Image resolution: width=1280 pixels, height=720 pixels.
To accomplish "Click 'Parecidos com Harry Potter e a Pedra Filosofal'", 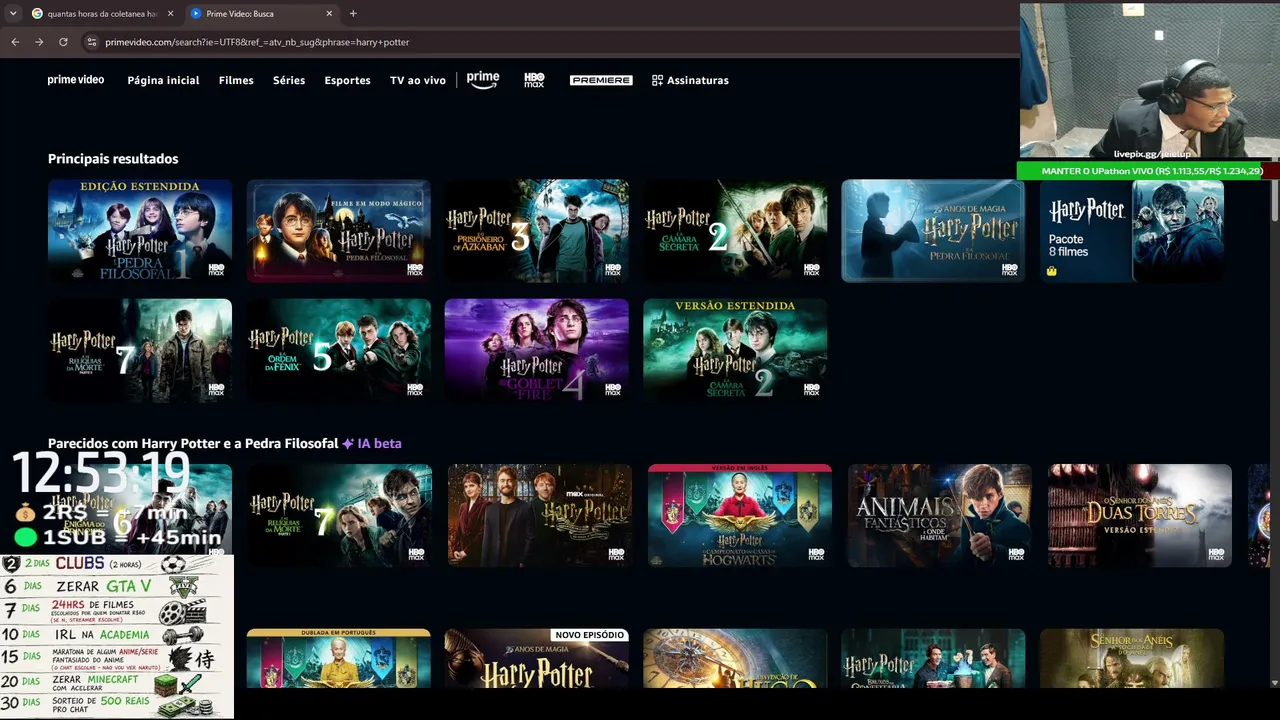I will pyautogui.click(x=193, y=443).
